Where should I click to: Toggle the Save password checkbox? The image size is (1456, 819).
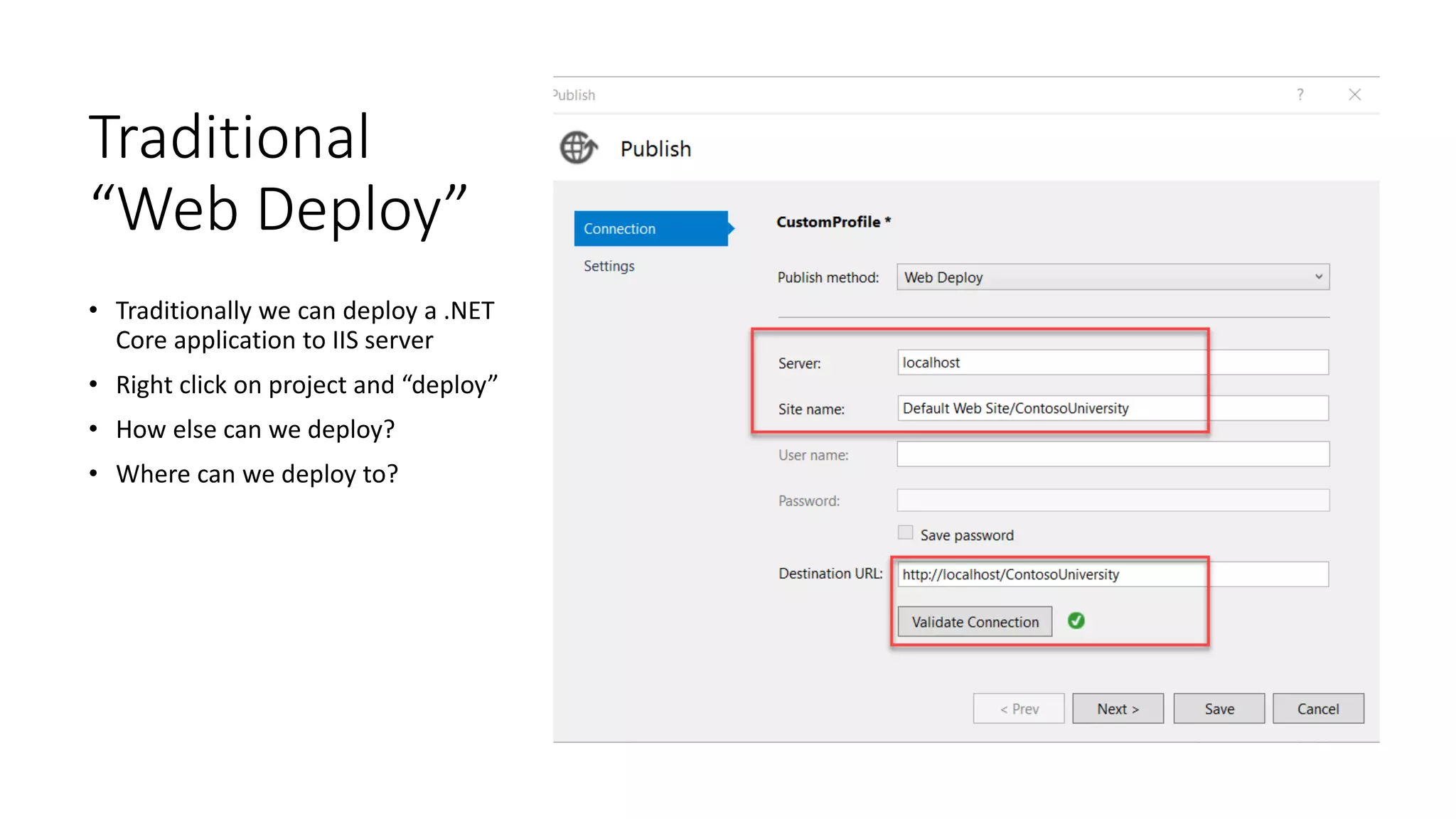tap(905, 532)
